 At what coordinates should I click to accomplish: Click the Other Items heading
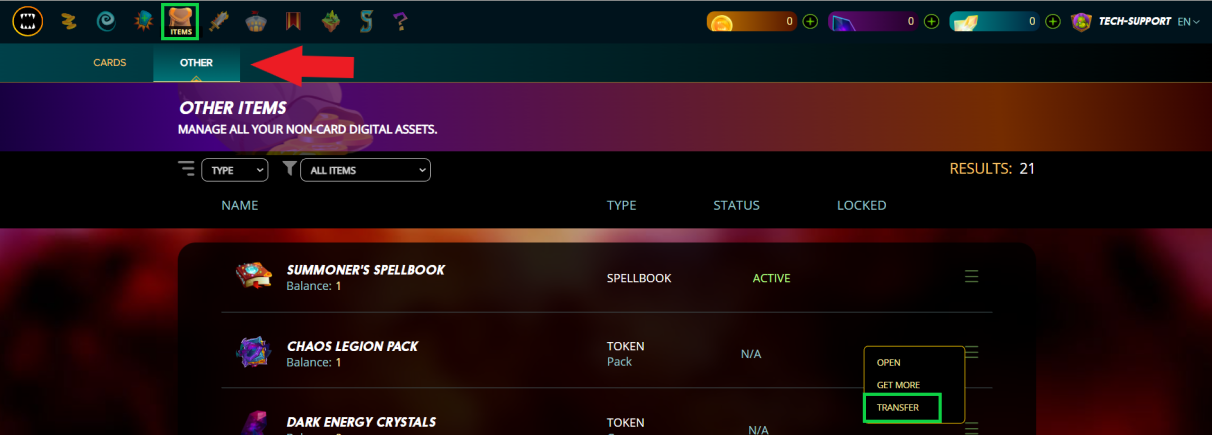pos(233,108)
